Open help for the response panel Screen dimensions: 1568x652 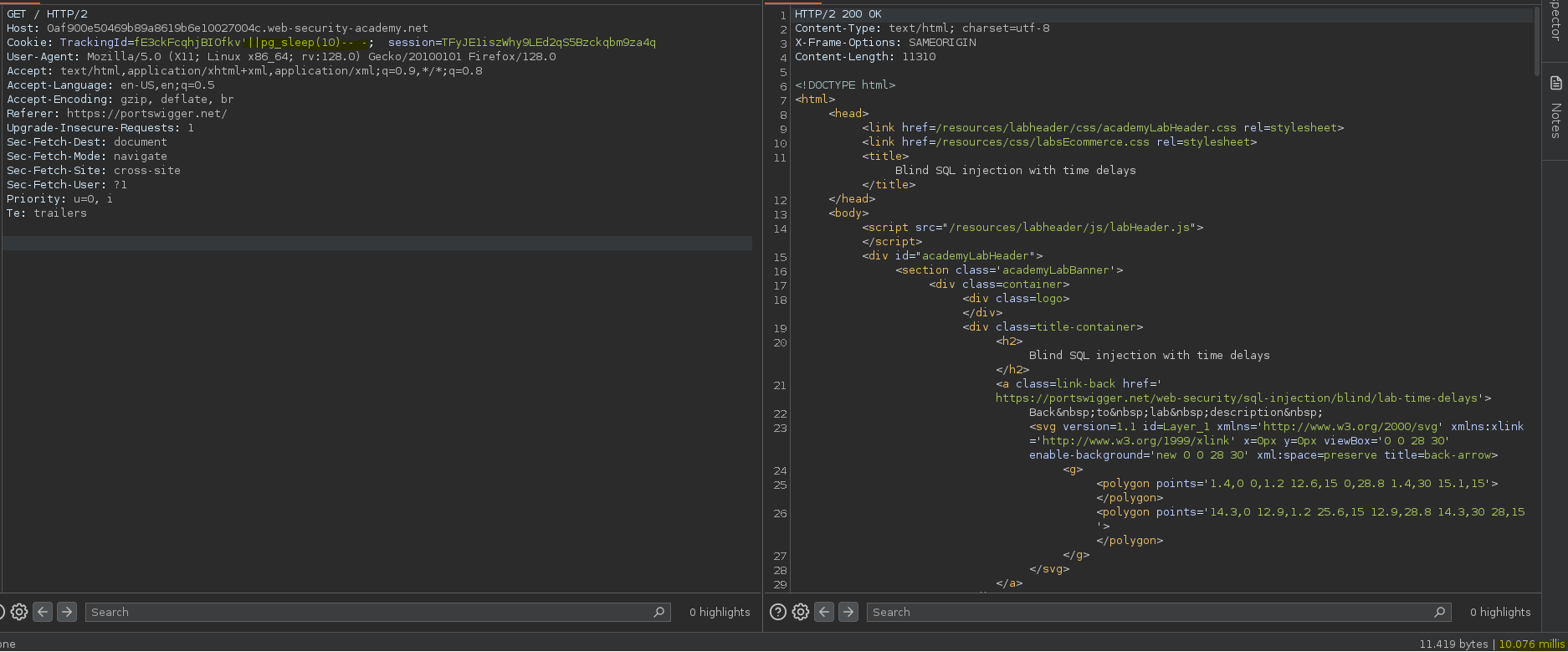tap(777, 612)
